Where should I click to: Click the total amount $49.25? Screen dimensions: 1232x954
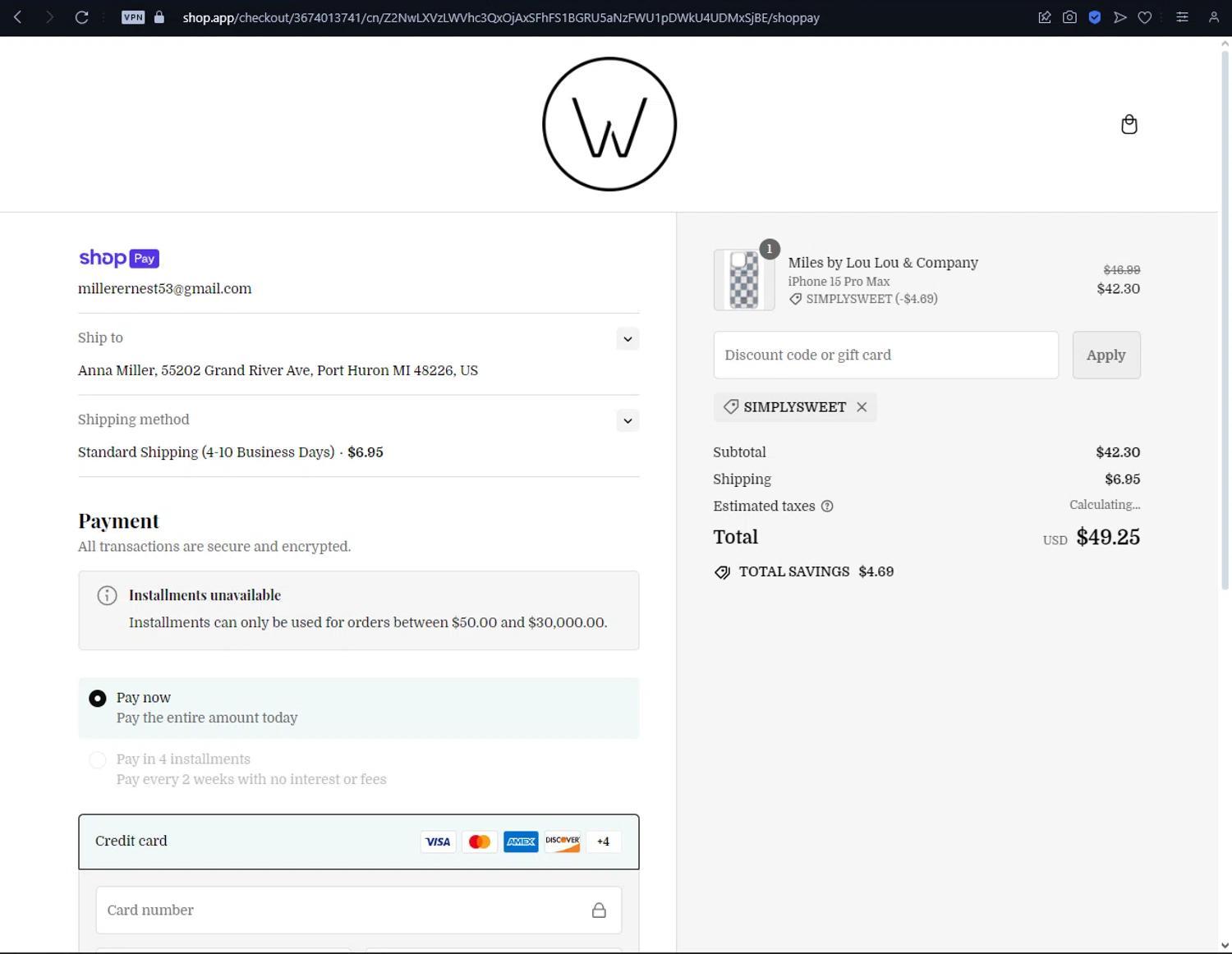click(x=1108, y=537)
